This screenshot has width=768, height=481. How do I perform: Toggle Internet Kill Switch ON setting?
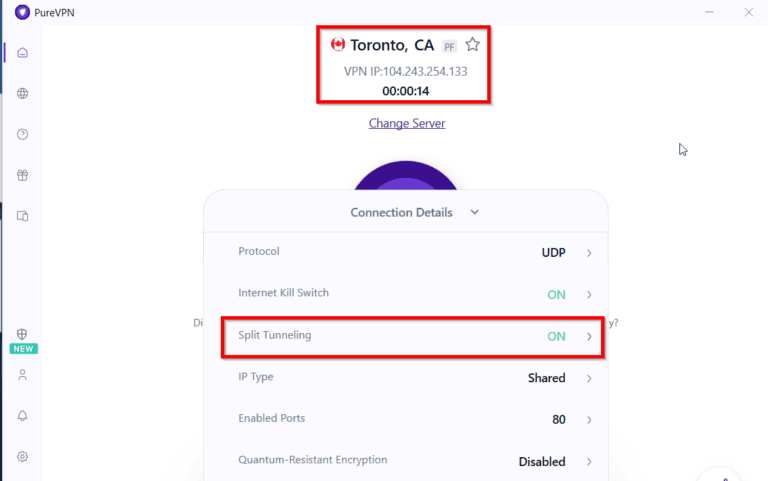pos(556,295)
